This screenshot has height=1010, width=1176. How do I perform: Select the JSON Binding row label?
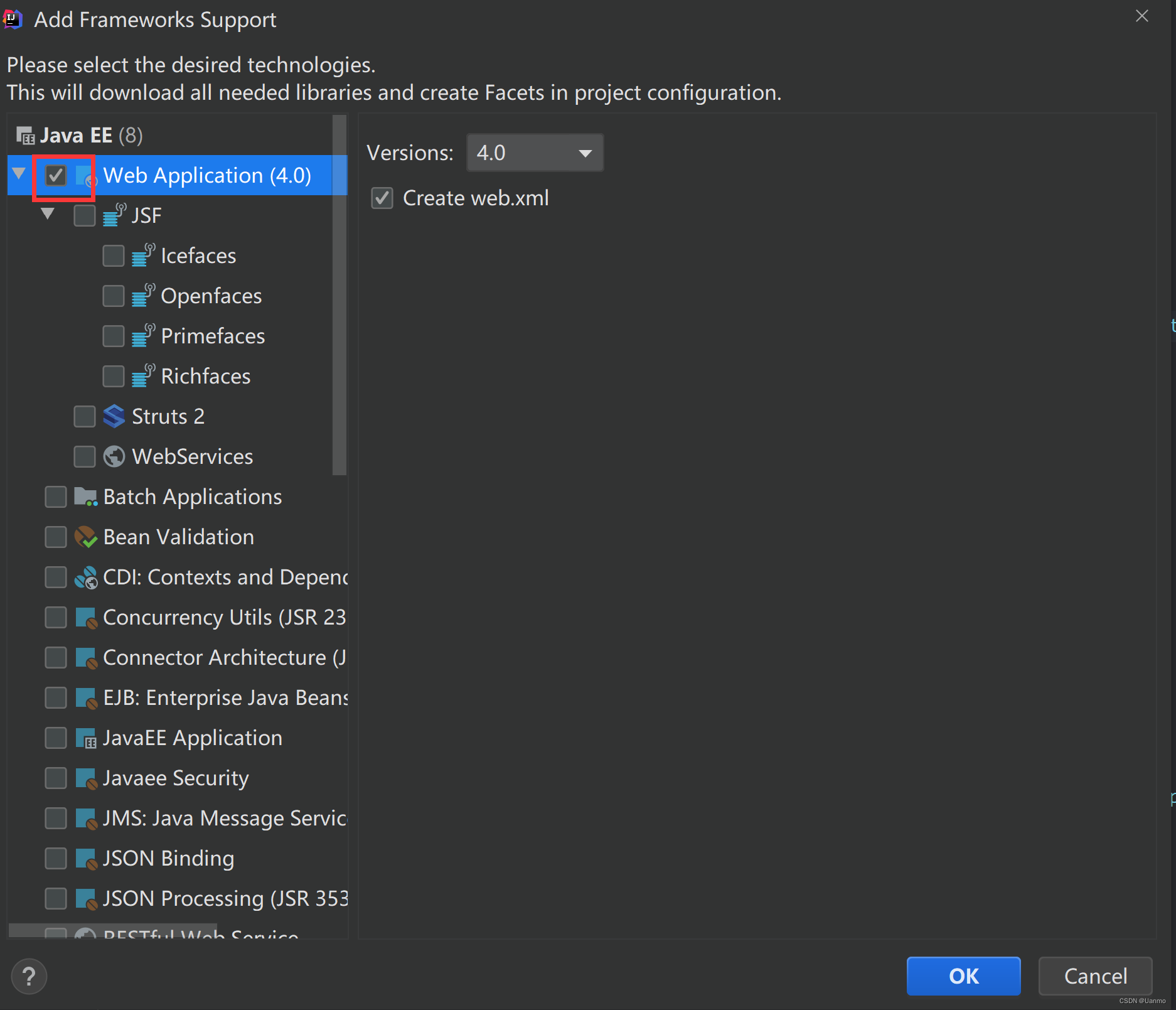tap(169, 858)
